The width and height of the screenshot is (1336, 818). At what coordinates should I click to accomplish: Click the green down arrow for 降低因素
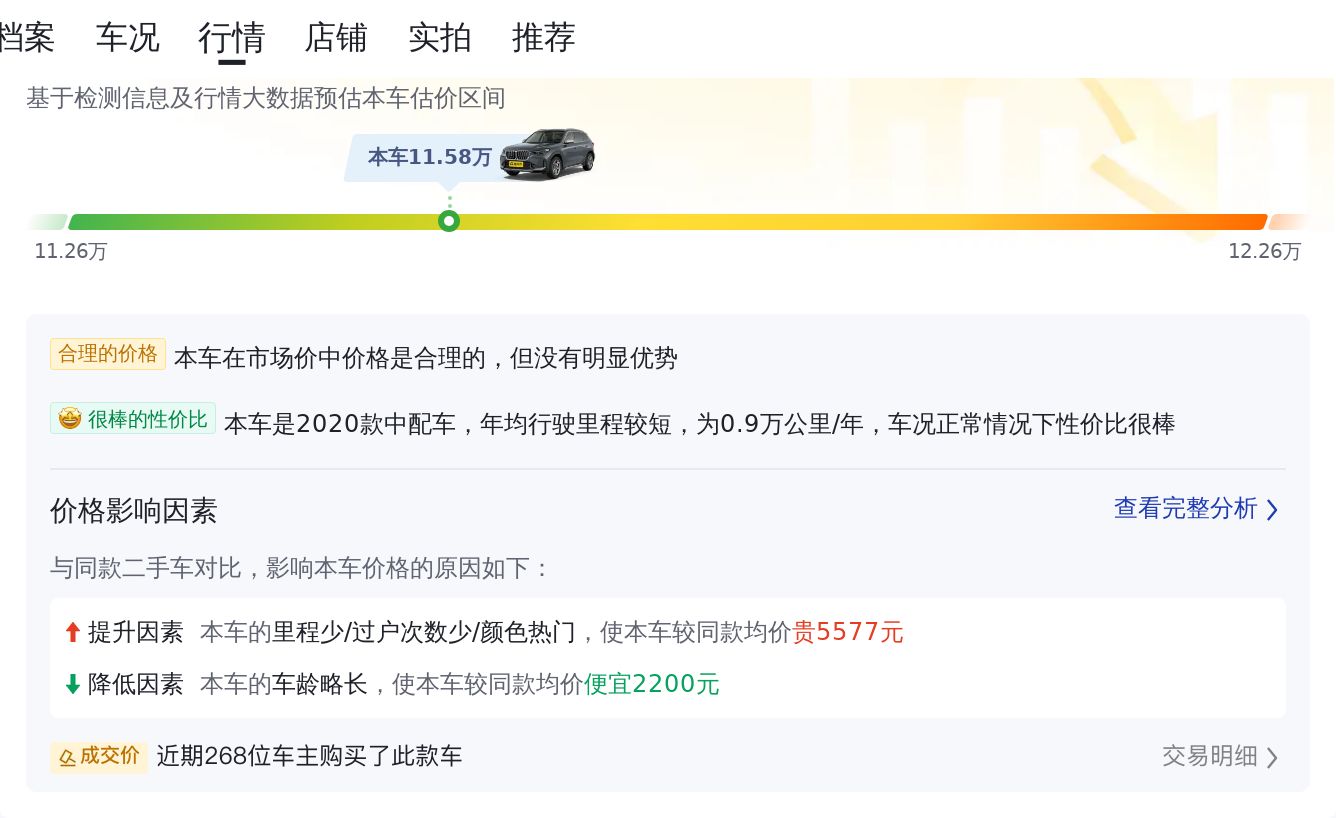pyautogui.click(x=72, y=684)
